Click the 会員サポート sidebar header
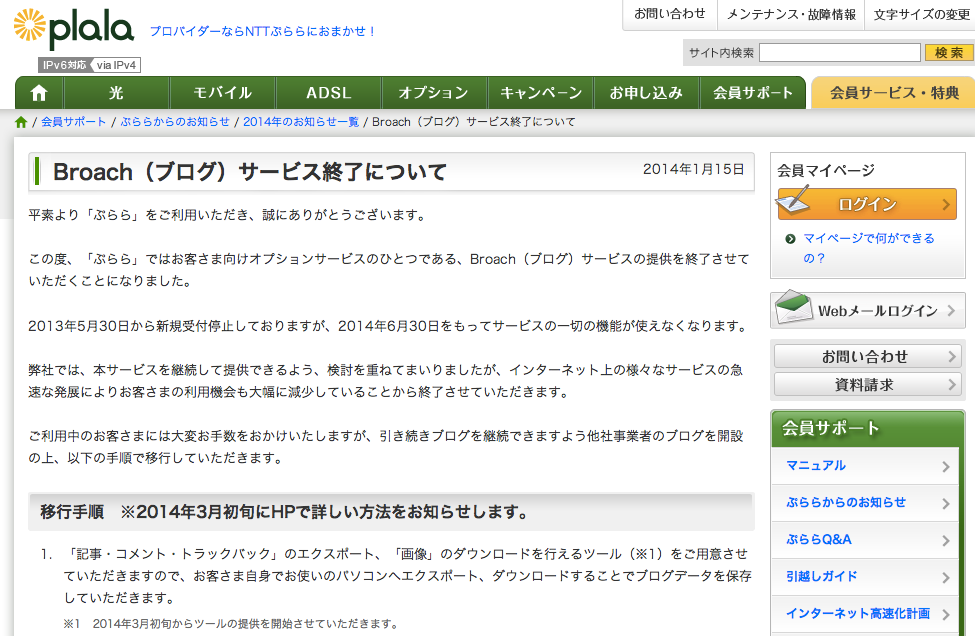Viewport: 975px width, 636px height. [x=867, y=428]
